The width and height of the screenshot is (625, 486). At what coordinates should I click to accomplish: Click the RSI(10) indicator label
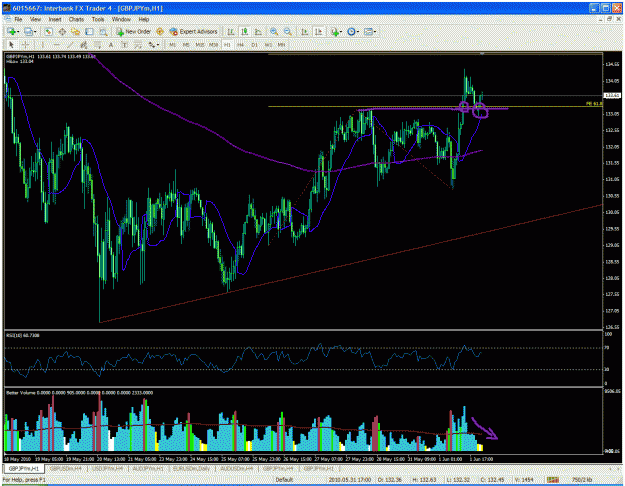coord(23,335)
